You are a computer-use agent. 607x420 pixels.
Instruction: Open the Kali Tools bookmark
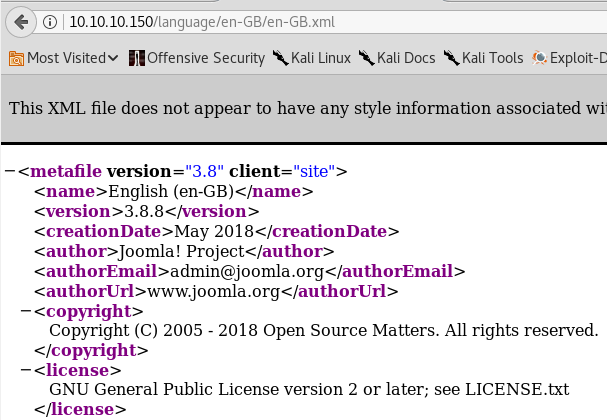click(x=484, y=58)
